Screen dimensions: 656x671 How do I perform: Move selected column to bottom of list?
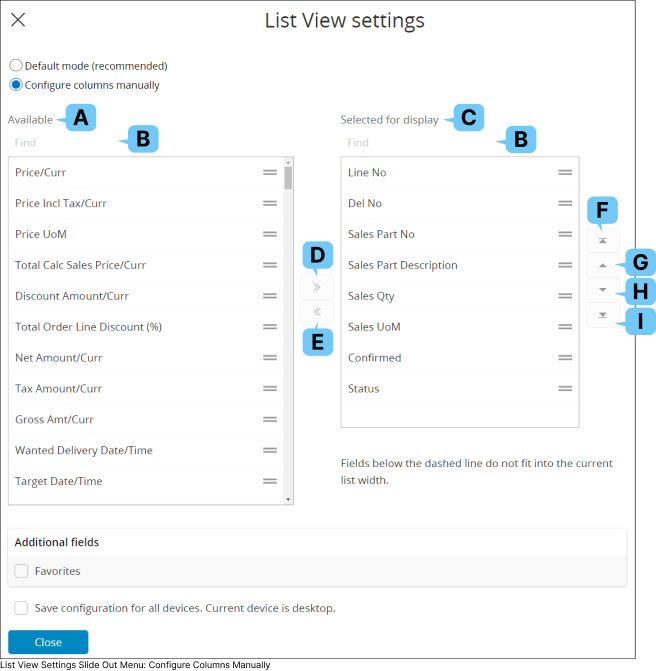coord(602,315)
